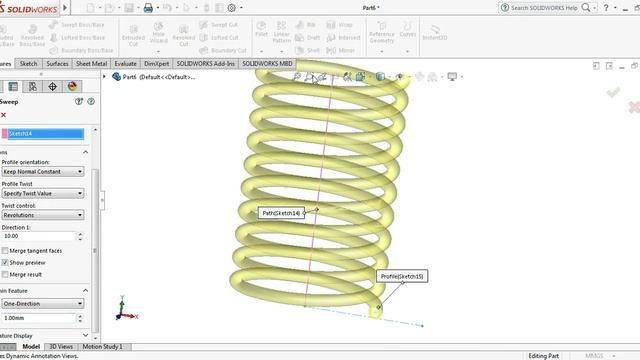
Task: Select the Hole Wizard tool
Action: (158, 33)
